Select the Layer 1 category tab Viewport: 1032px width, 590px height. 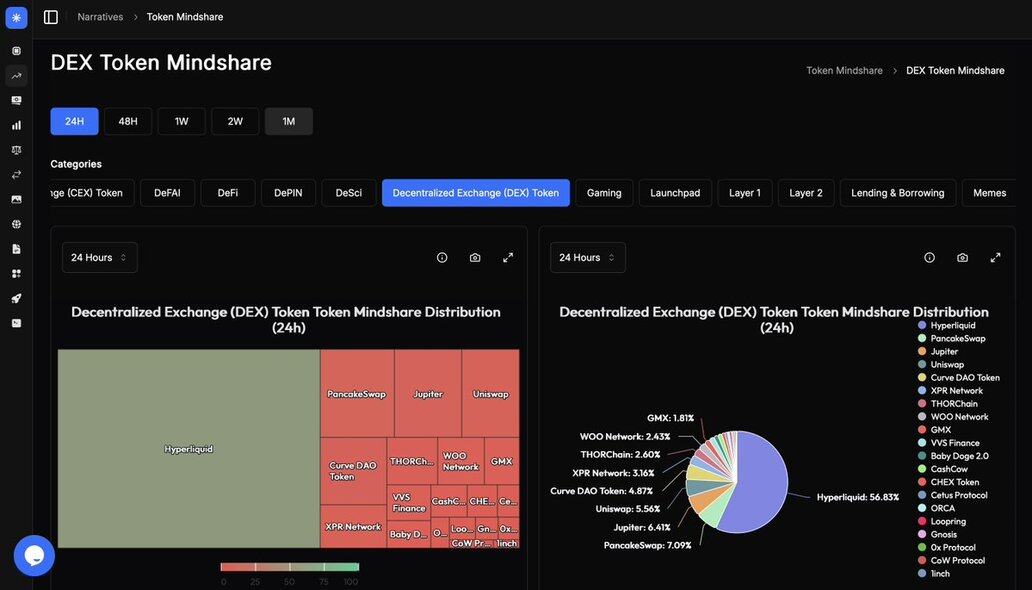pyautogui.click(x=745, y=193)
